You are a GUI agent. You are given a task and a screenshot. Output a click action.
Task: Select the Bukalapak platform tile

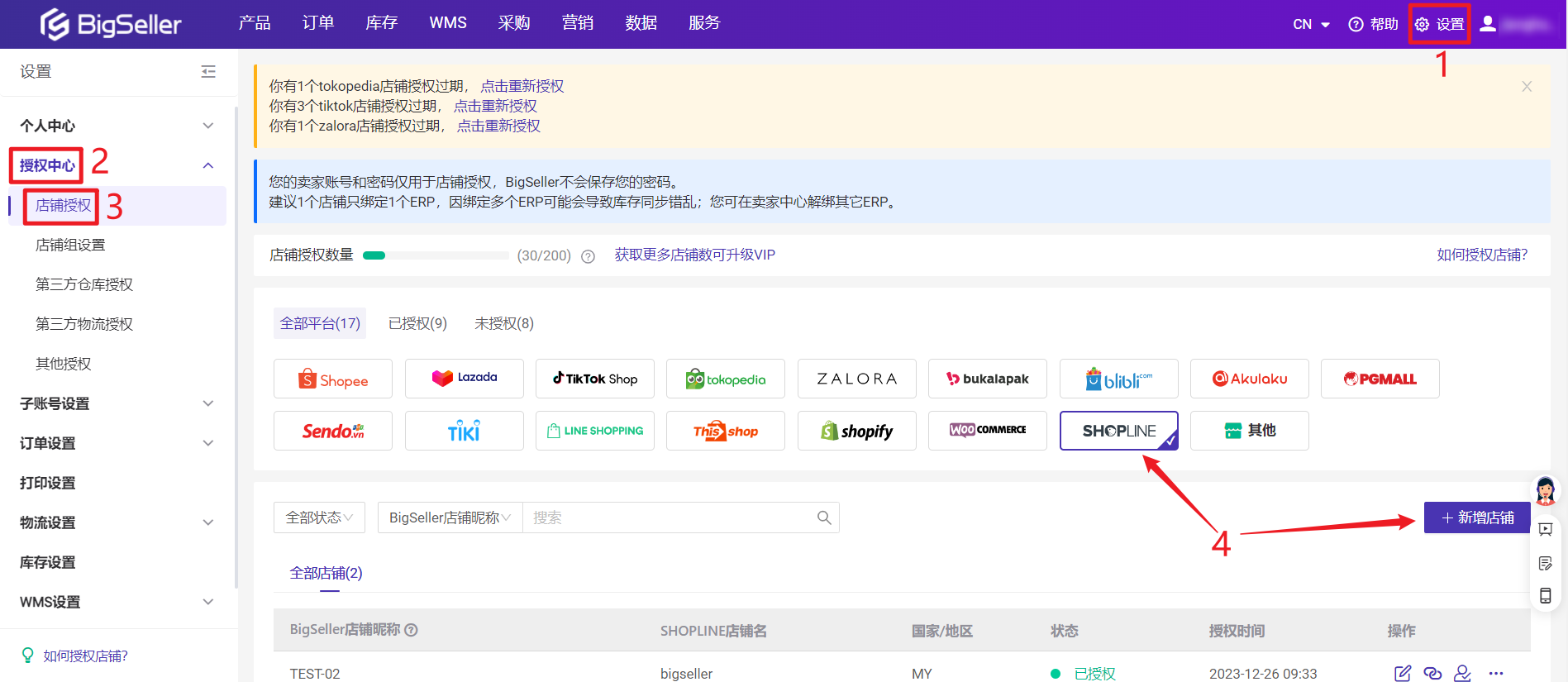[x=988, y=379]
